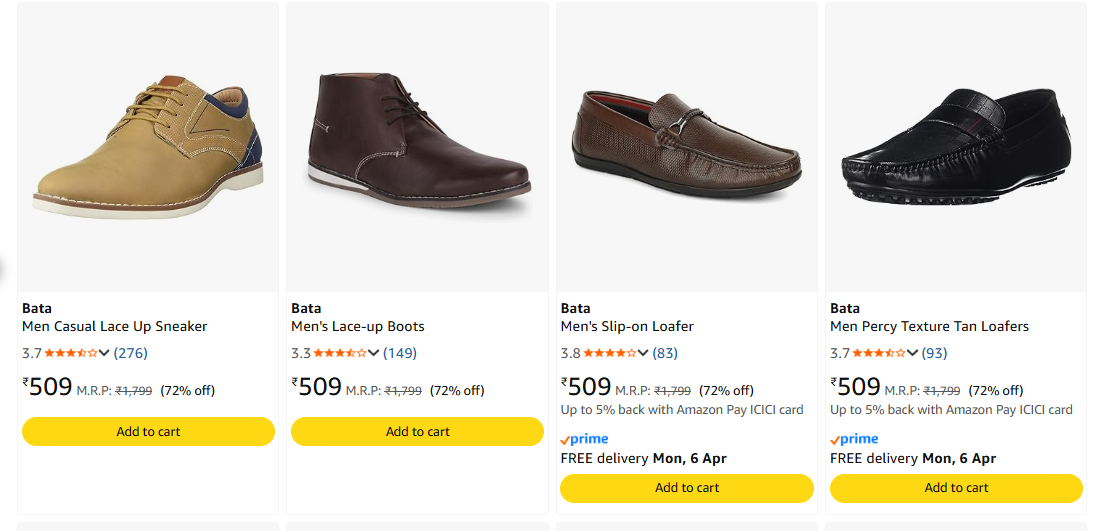Expand rating chevron for Men's Slip-on Loafer

[x=643, y=353]
